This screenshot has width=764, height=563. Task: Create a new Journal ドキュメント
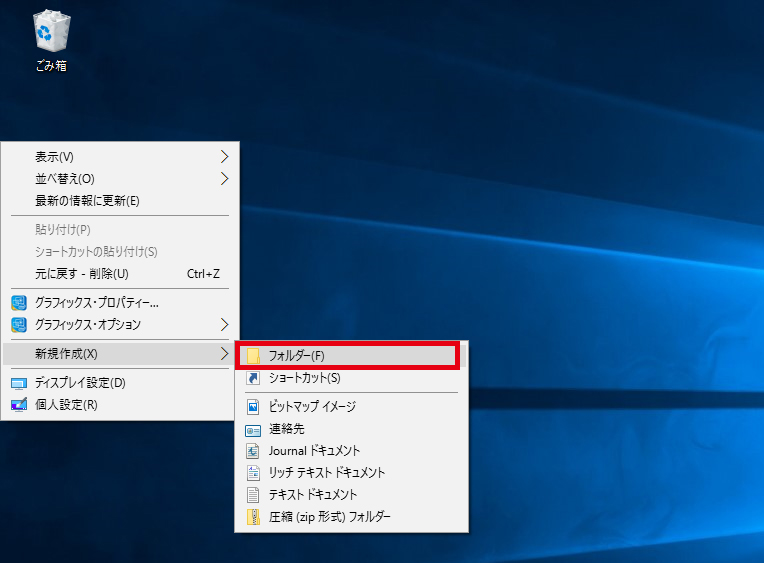tap(351, 451)
